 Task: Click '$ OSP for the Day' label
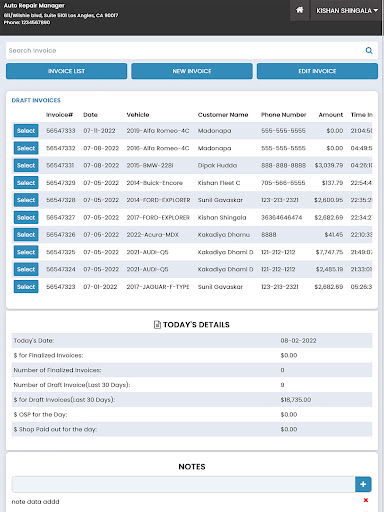(40, 414)
